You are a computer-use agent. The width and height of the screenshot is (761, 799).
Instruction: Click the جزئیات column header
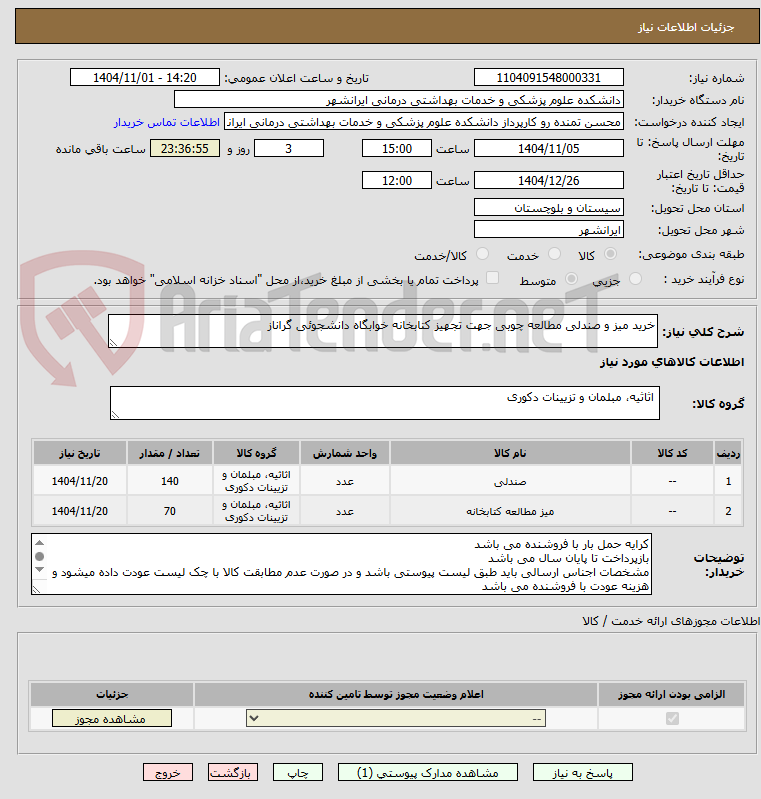[112, 694]
